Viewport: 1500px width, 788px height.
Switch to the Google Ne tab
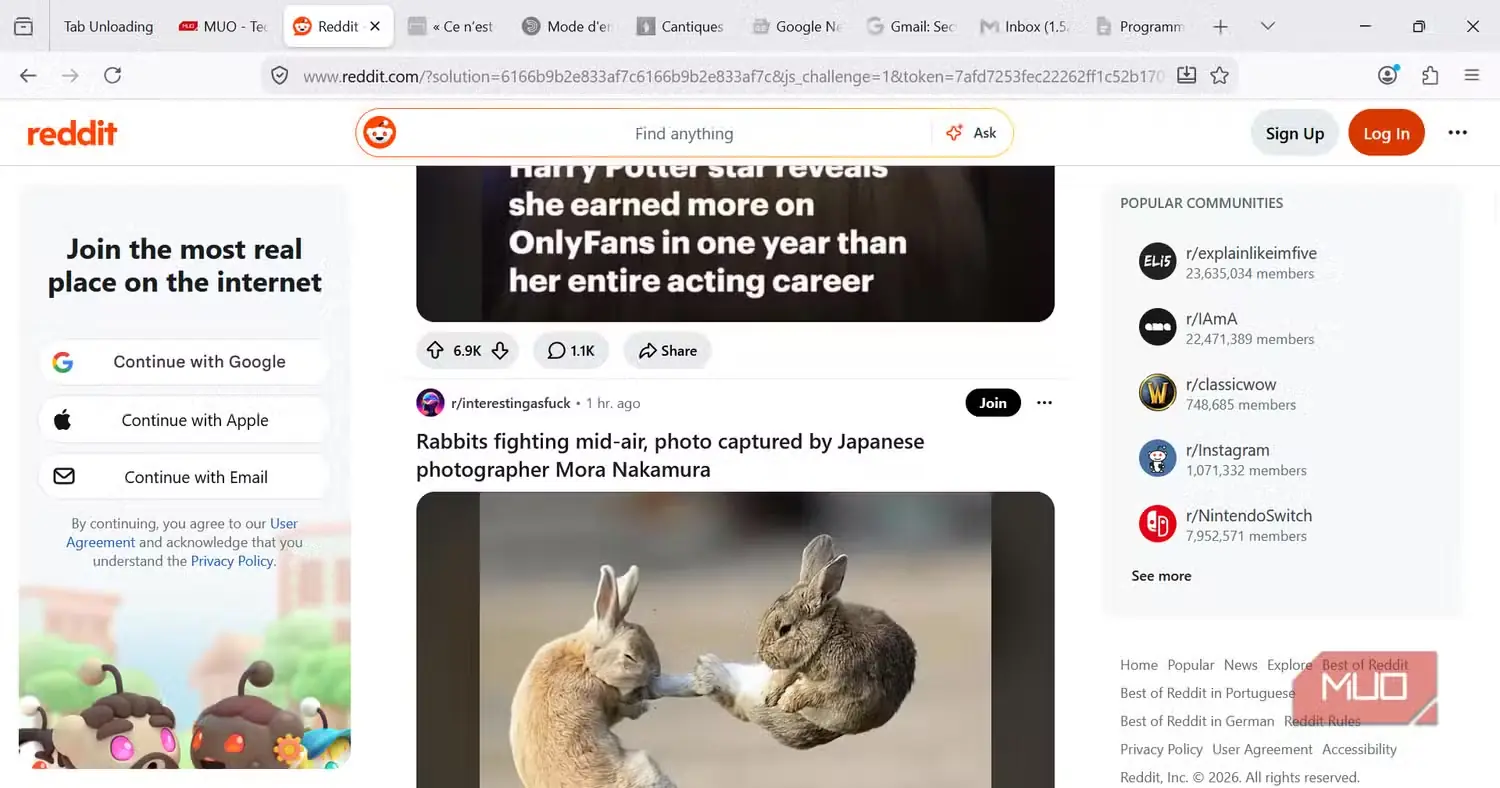tap(796, 27)
